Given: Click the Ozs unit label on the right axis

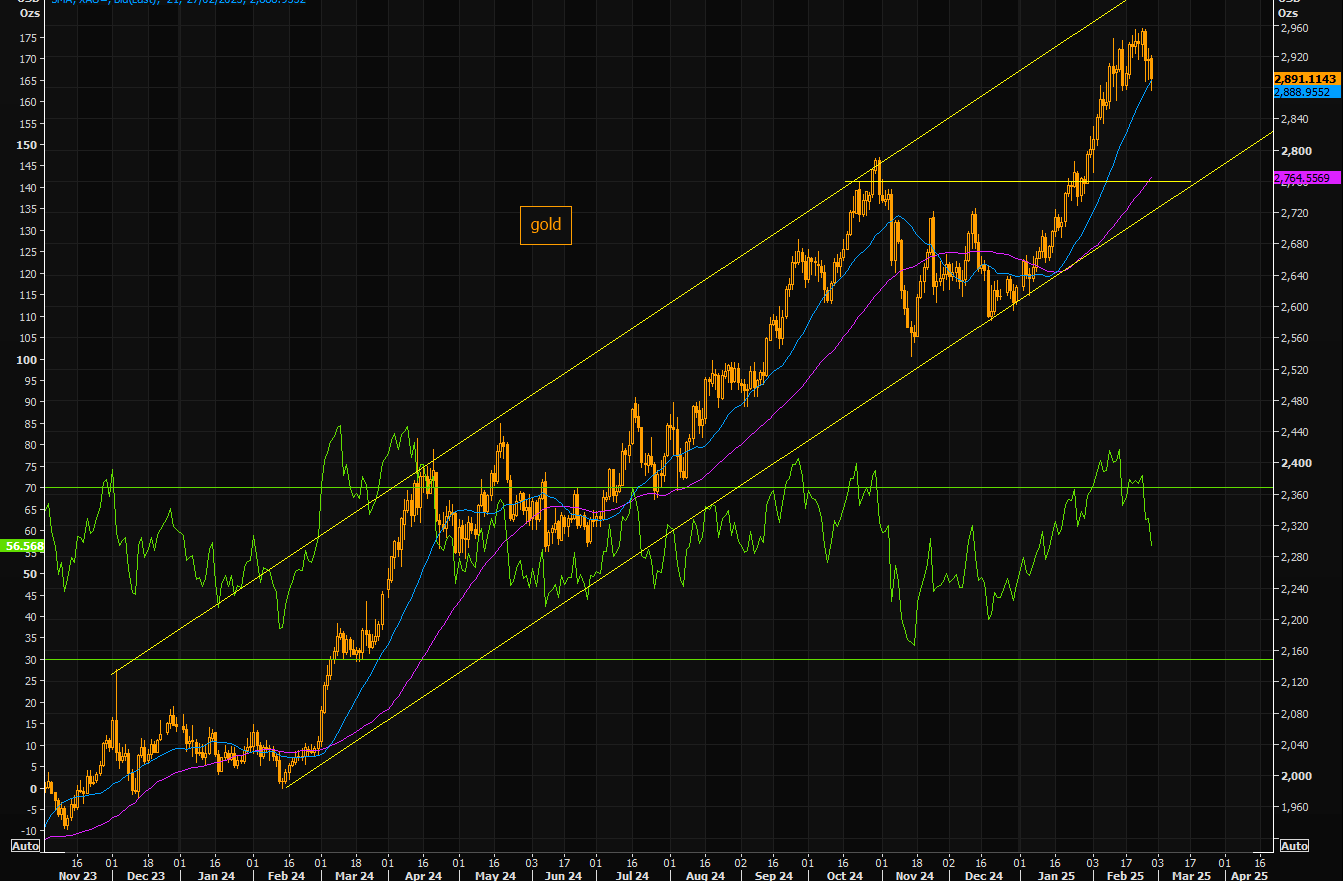Looking at the screenshot, I should click(x=1289, y=13).
